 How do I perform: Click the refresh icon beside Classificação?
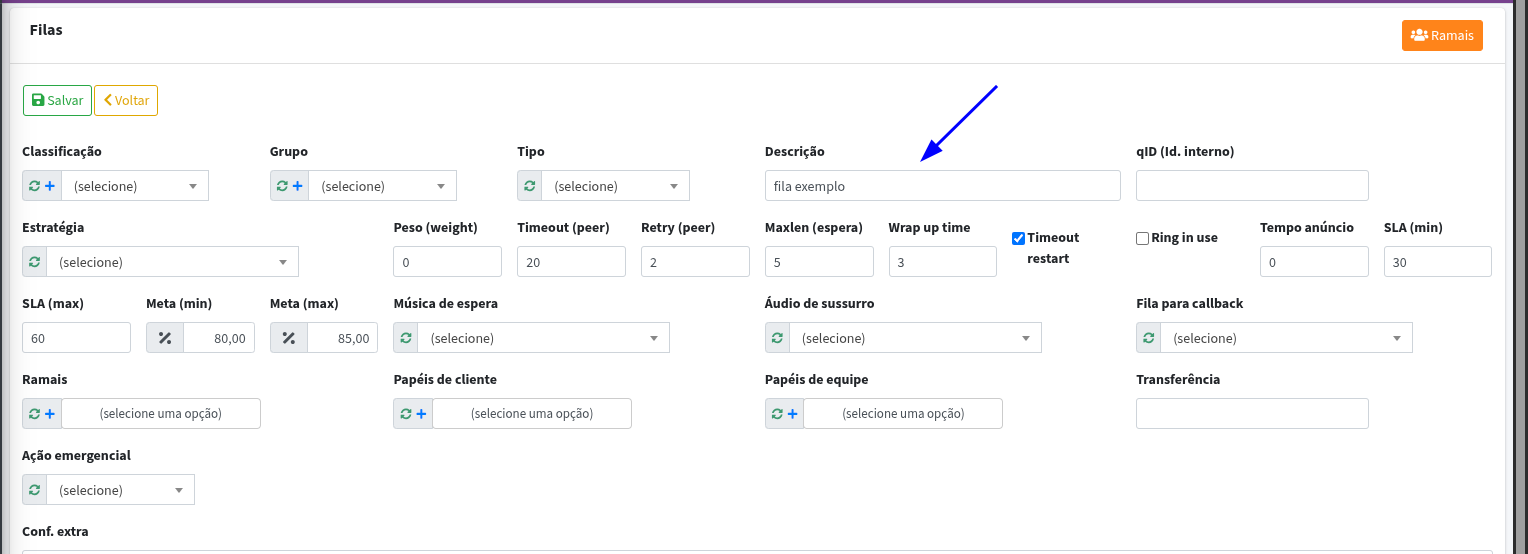click(34, 186)
